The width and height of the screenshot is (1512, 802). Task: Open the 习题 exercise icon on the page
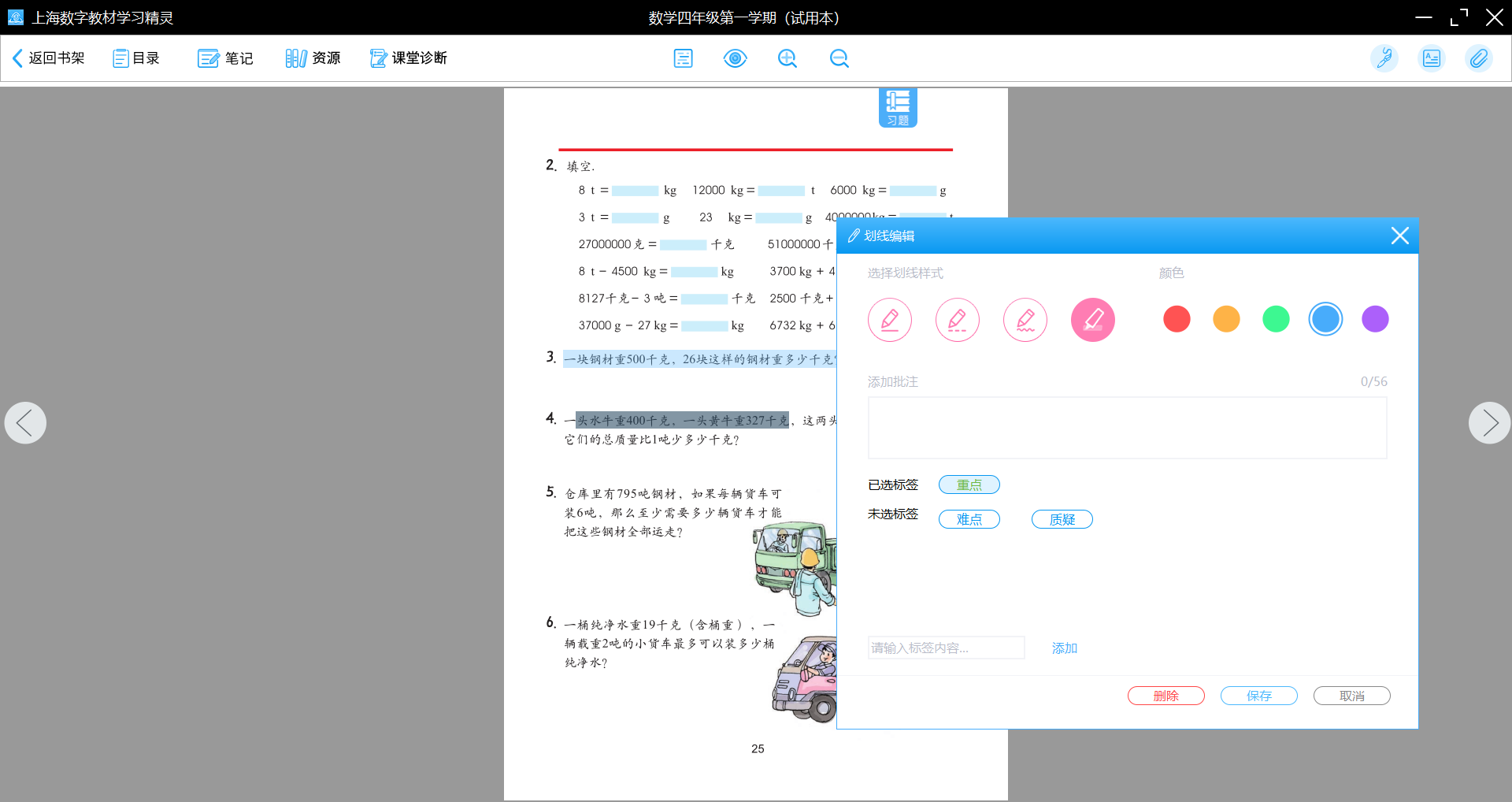coord(898,107)
